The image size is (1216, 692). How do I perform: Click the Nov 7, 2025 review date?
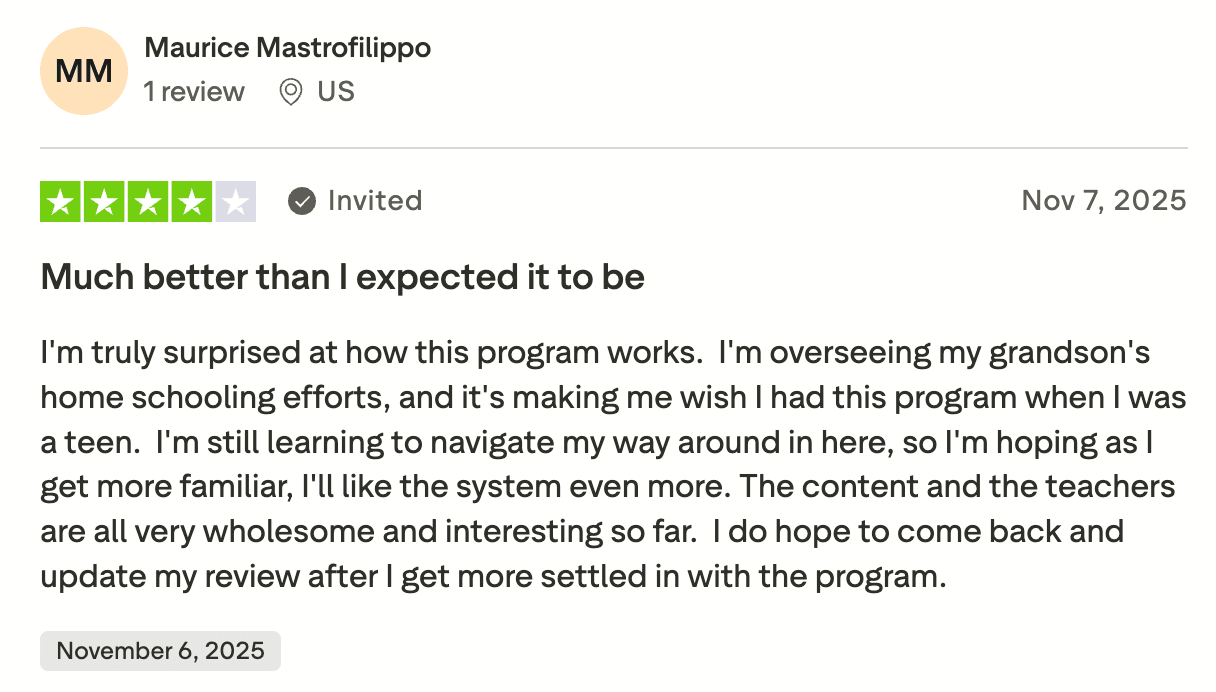point(1103,201)
